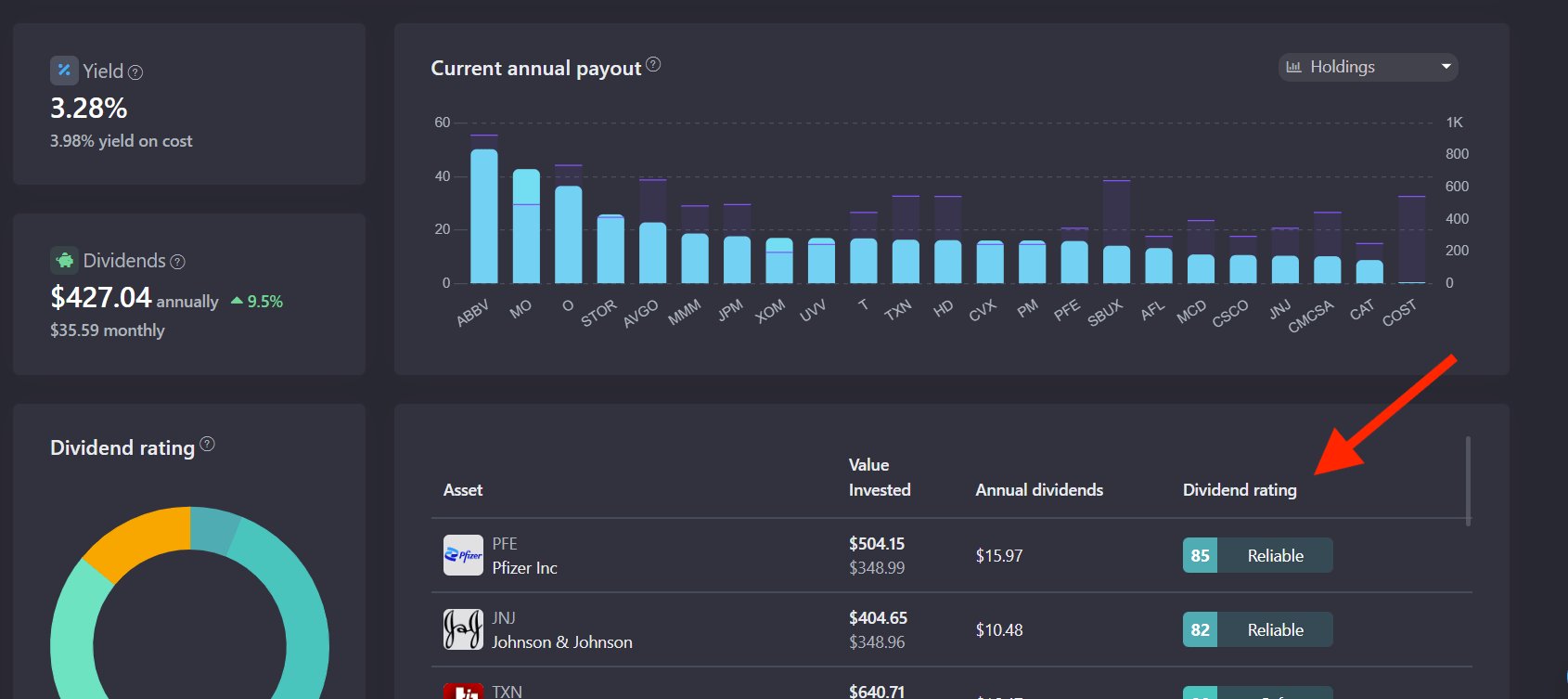
Task: Click the $35.59 monthly text
Action: pyautogui.click(x=108, y=330)
